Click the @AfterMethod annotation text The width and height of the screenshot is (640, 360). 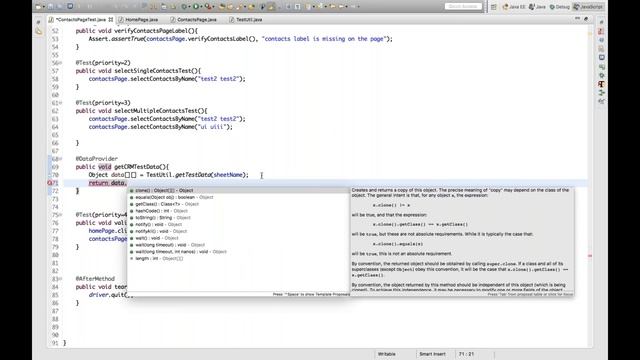(95, 279)
